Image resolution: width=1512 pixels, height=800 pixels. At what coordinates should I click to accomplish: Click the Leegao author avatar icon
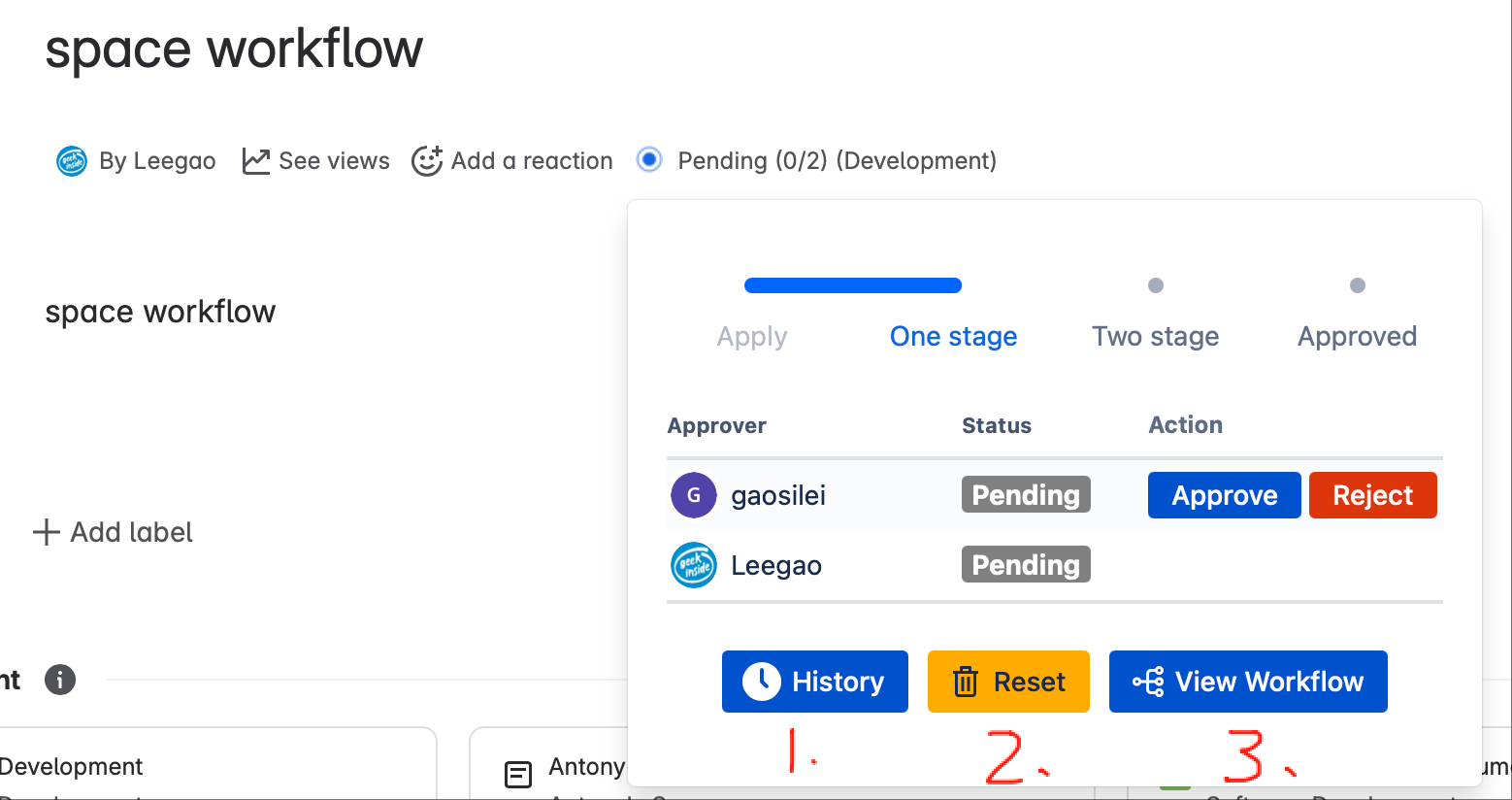pos(72,161)
